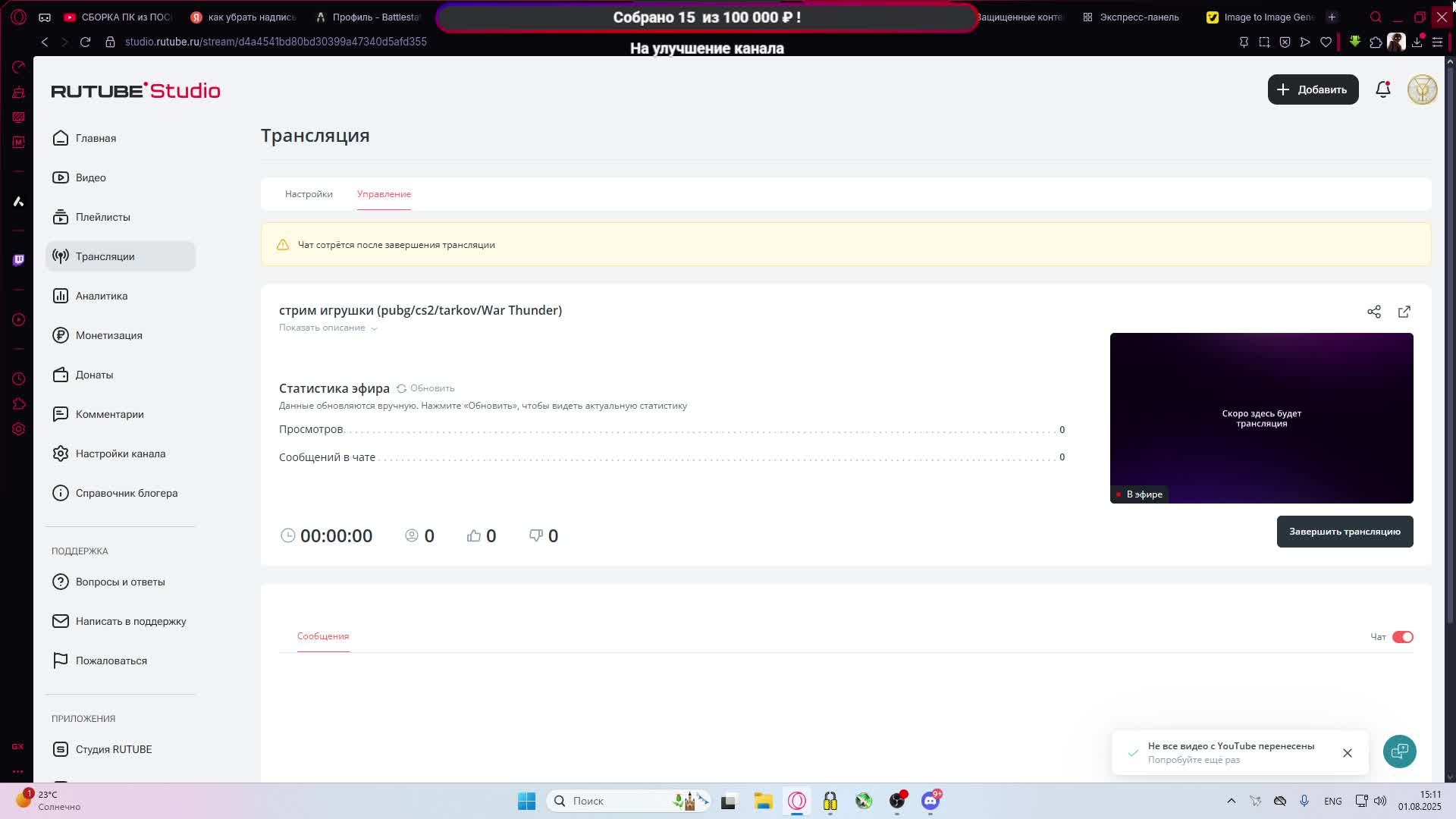1456x819 pixels.
Task: Show hidden system tray icons chevron
Action: tap(1231, 801)
